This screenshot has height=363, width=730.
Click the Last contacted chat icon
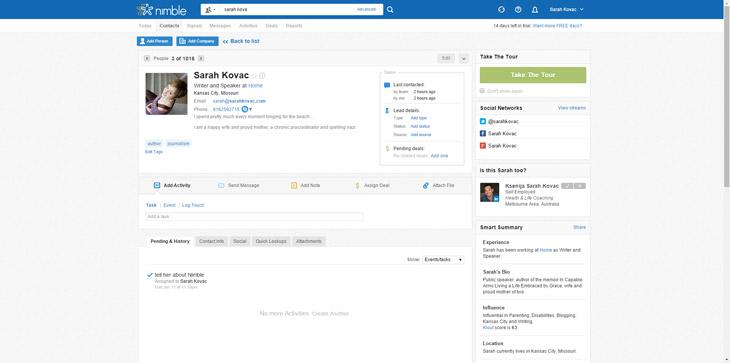tap(387, 86)
